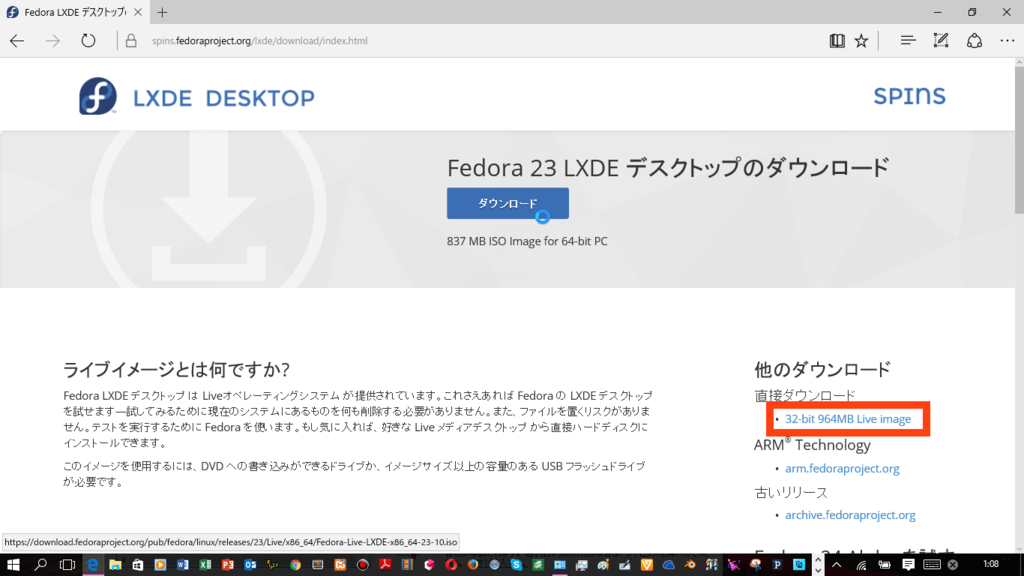This screenshot has height=576, width=1024.
Task: Click the 1:08 system clock
Action: [991, 564]
